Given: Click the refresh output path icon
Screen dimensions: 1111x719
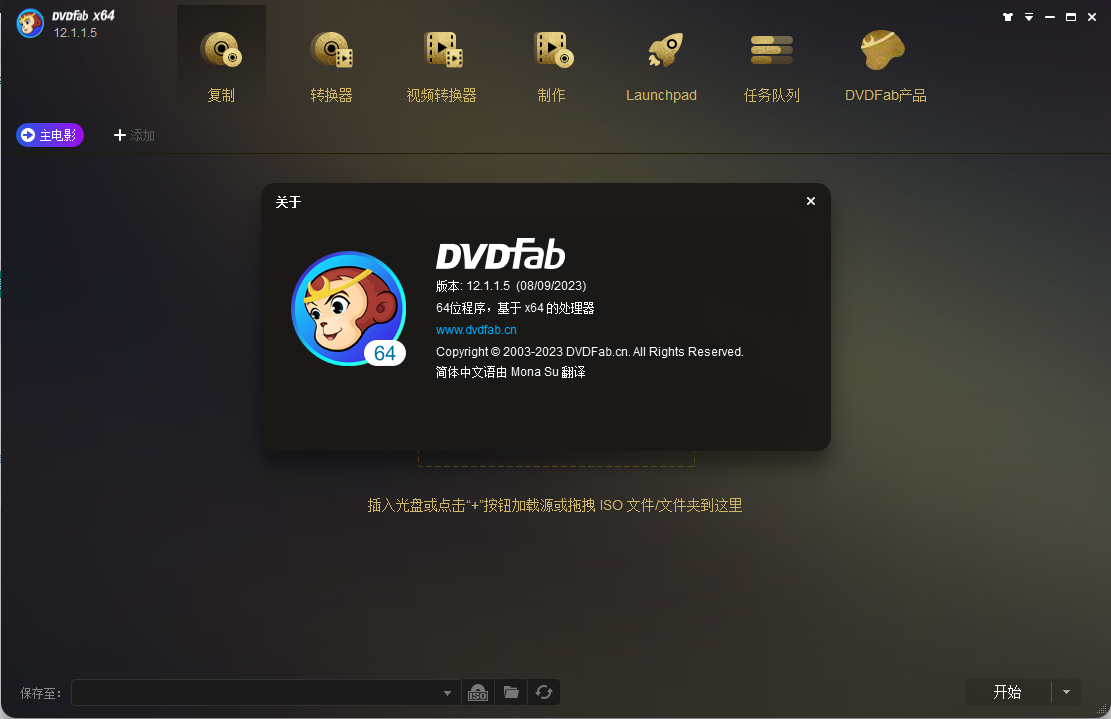Looking at the screenshot, I should click(x=543, y=692).
